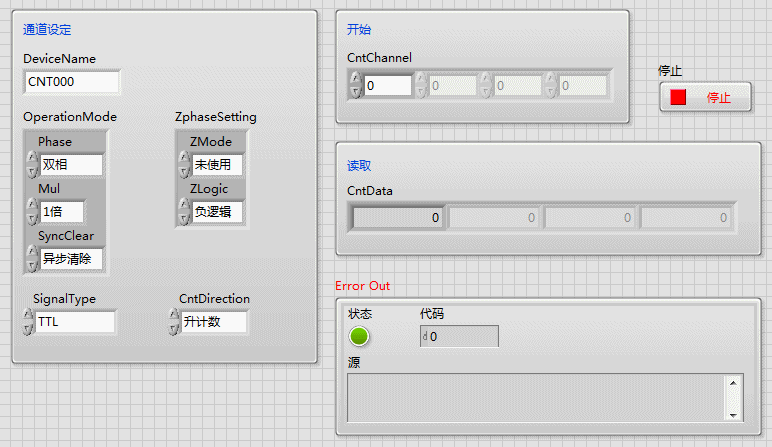Open the SignalType selector showing TTL
This screenshot has height=447, width=772.
(x=75, y=322)
